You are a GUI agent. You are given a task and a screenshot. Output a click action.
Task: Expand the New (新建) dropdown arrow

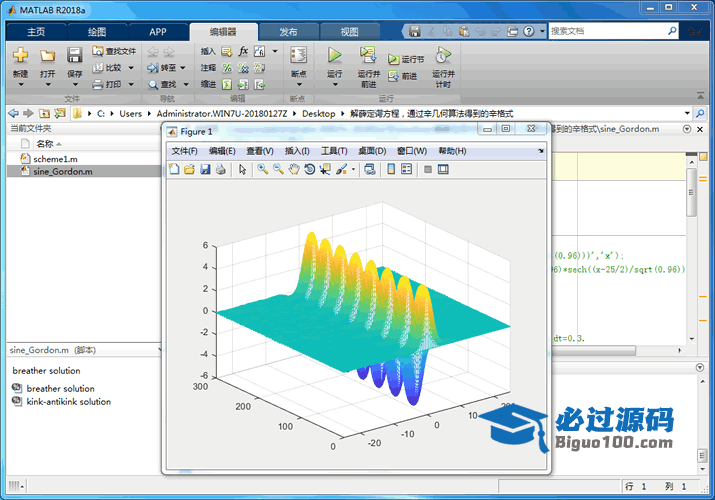click(x=21, y=84)
